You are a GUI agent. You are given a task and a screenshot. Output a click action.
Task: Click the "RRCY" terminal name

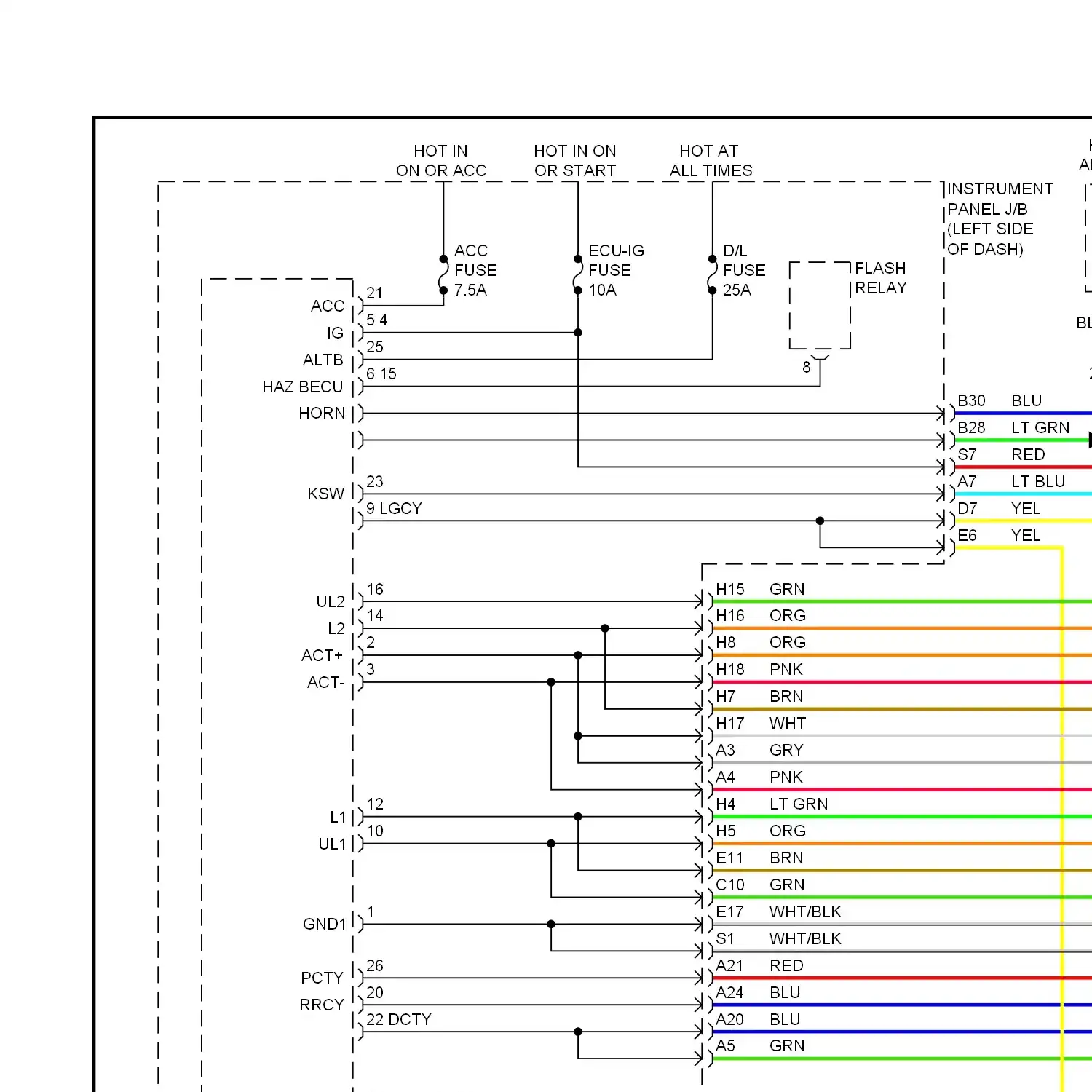coord(322,1005)
